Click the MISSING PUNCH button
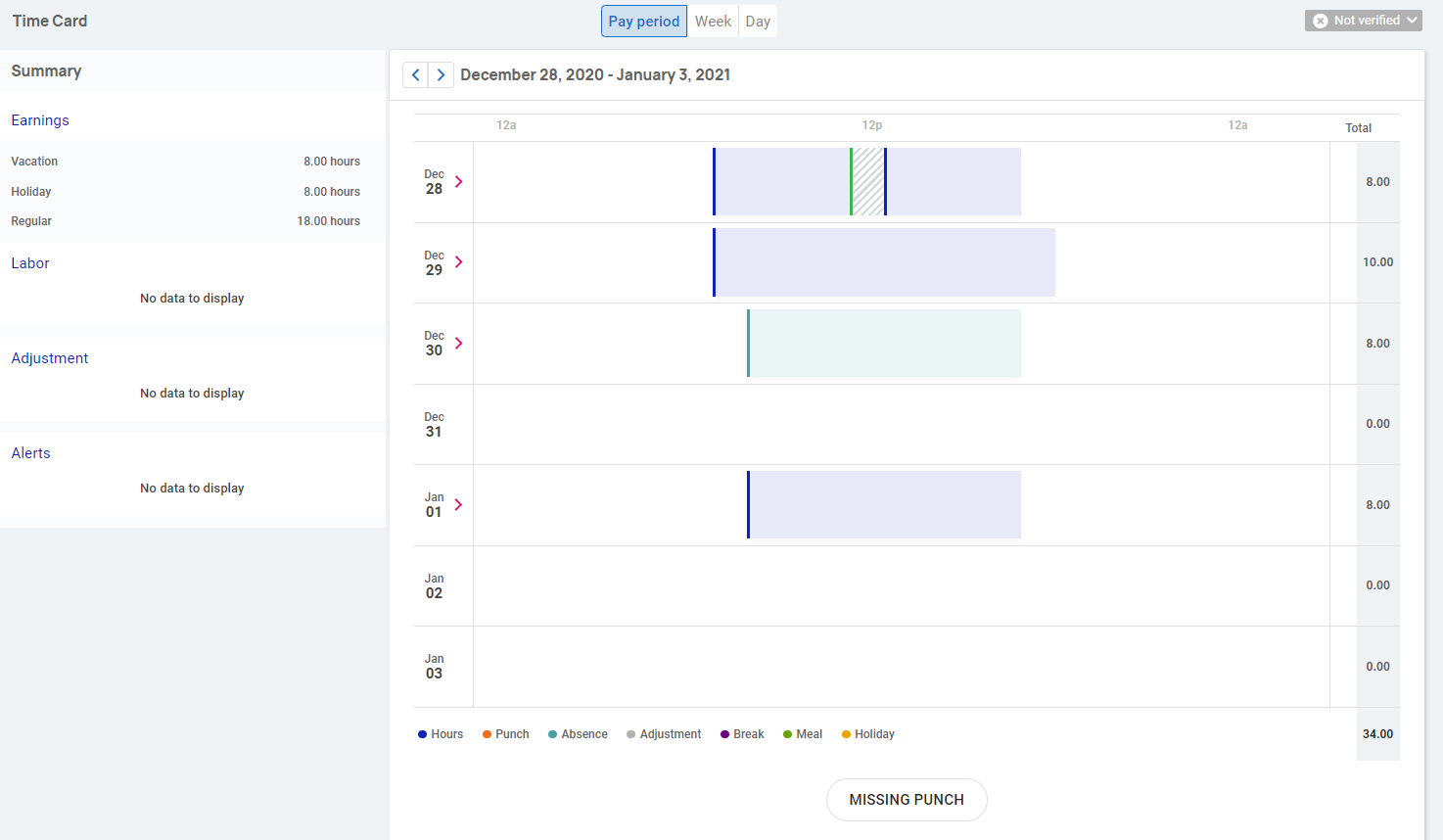The image size is (1443, 840). coord(907,800)
